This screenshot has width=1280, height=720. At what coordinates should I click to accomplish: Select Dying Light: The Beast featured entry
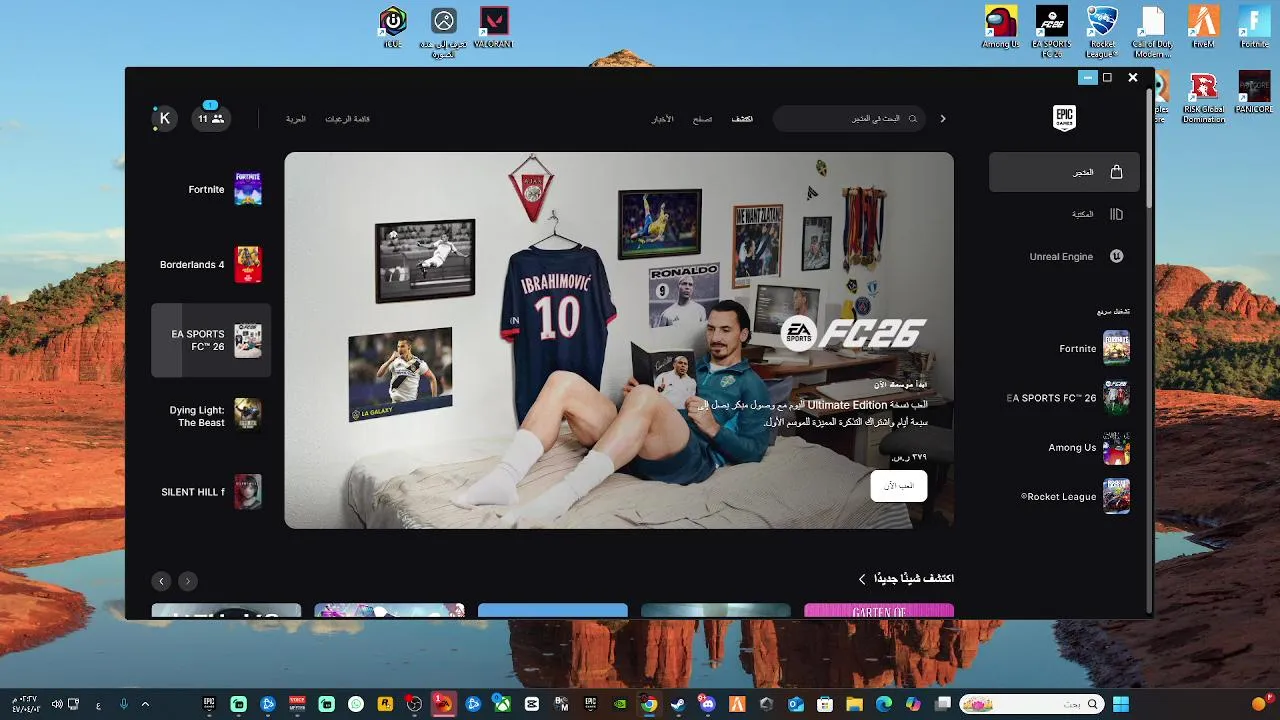pyautogui.click(x=212, y=416)
